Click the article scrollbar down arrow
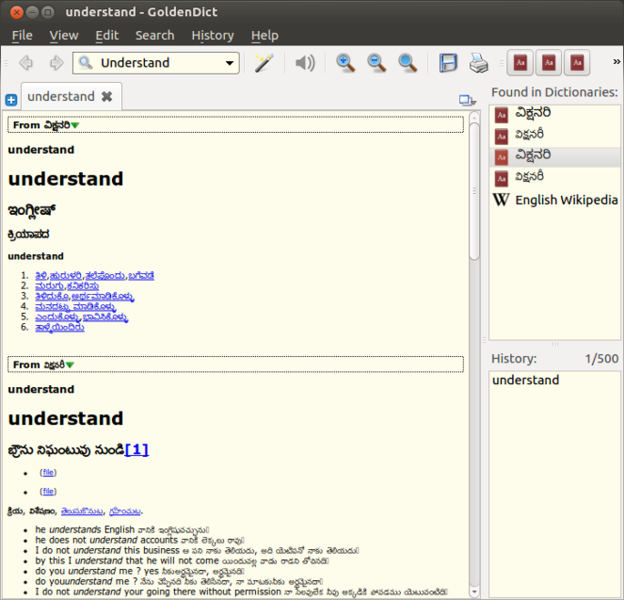624x600 pixels. pyautogui.click(x=474, y=592)
